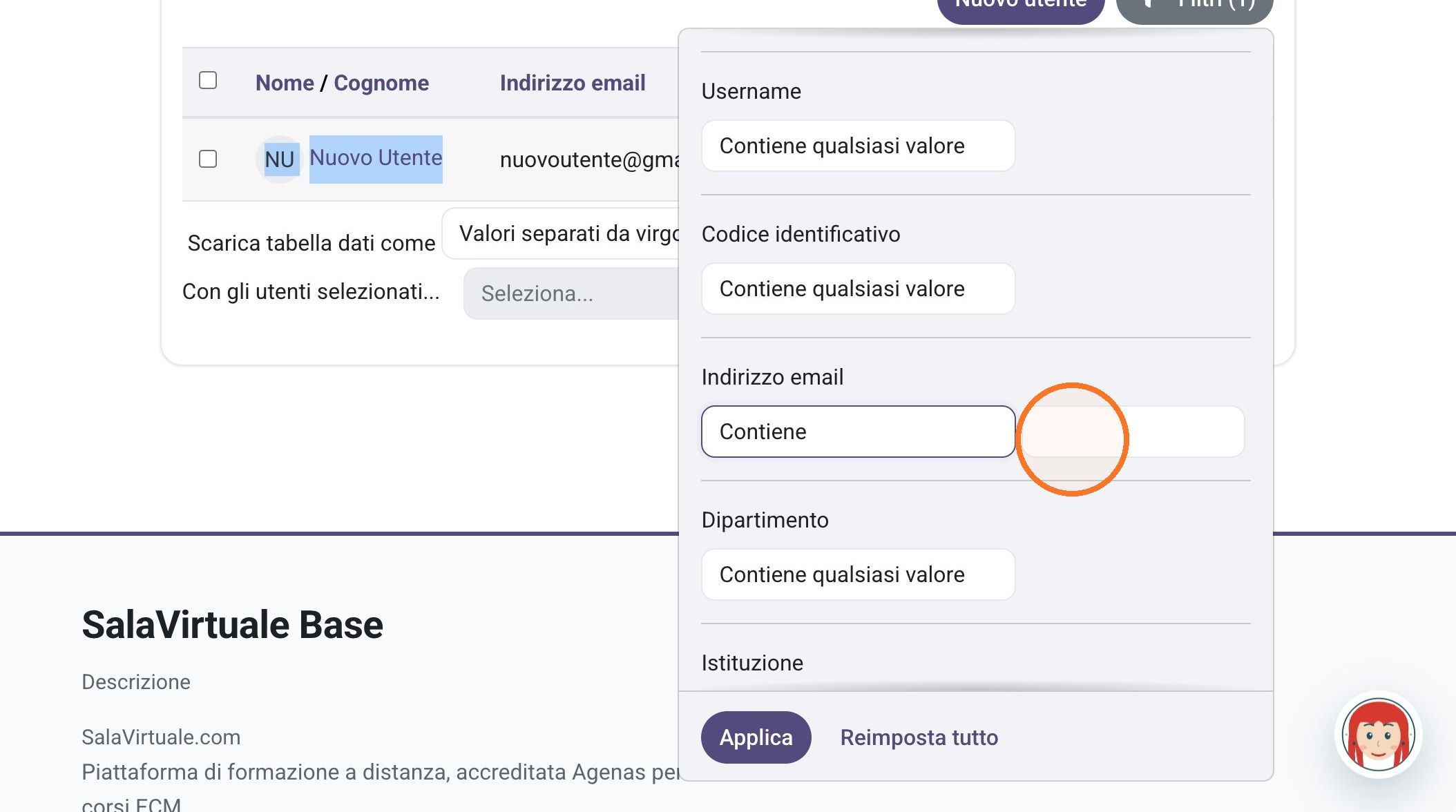This screenshot has width=1456, height=812.
Task: Select the nuovoutente@gmail email cell
Action: 589,159
